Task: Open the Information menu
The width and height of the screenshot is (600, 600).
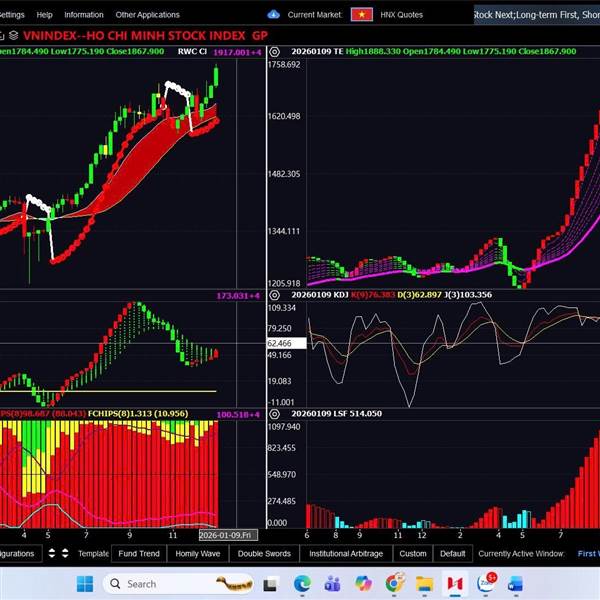Action: (84, 15)
